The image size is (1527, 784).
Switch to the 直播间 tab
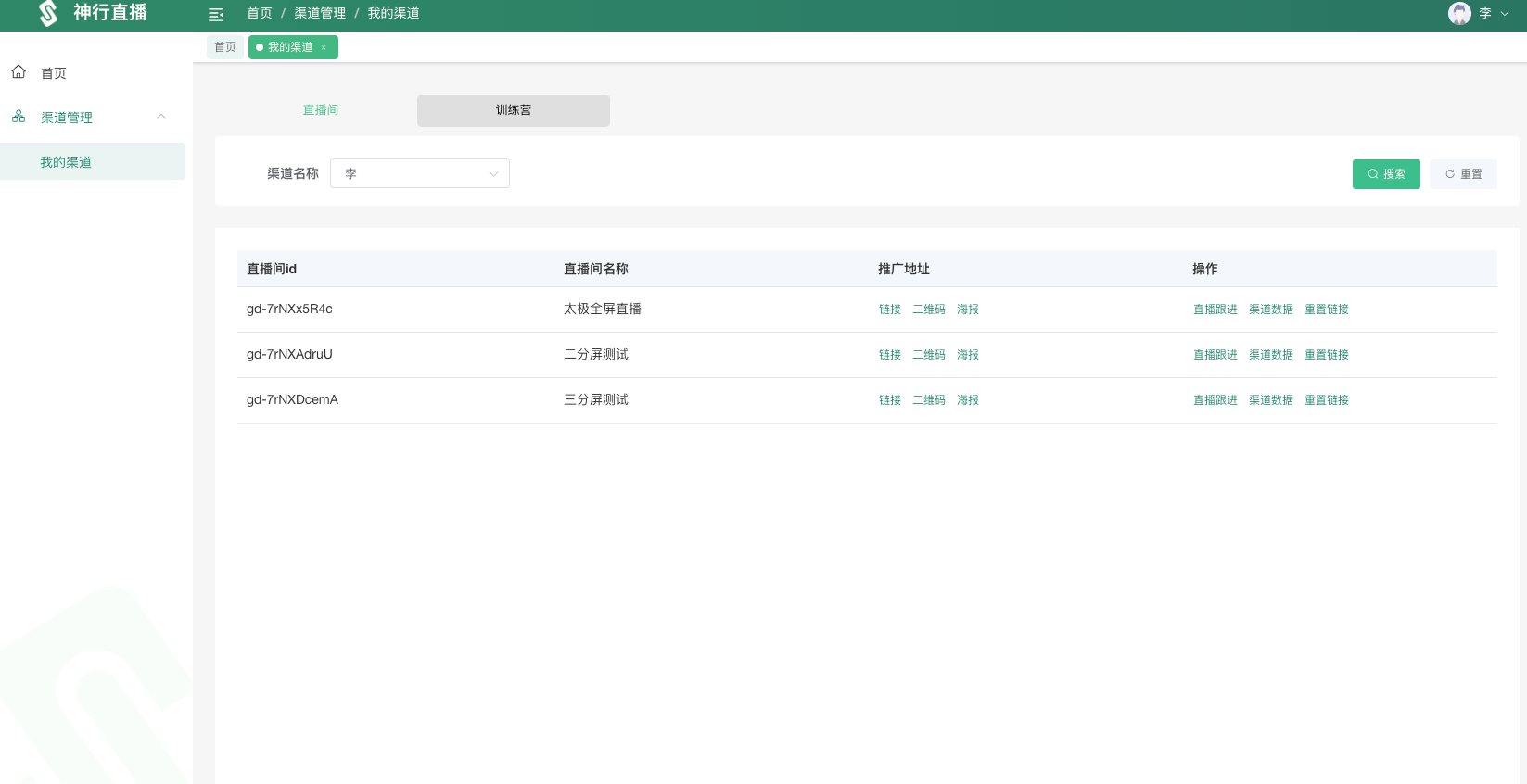click(321, 110)
